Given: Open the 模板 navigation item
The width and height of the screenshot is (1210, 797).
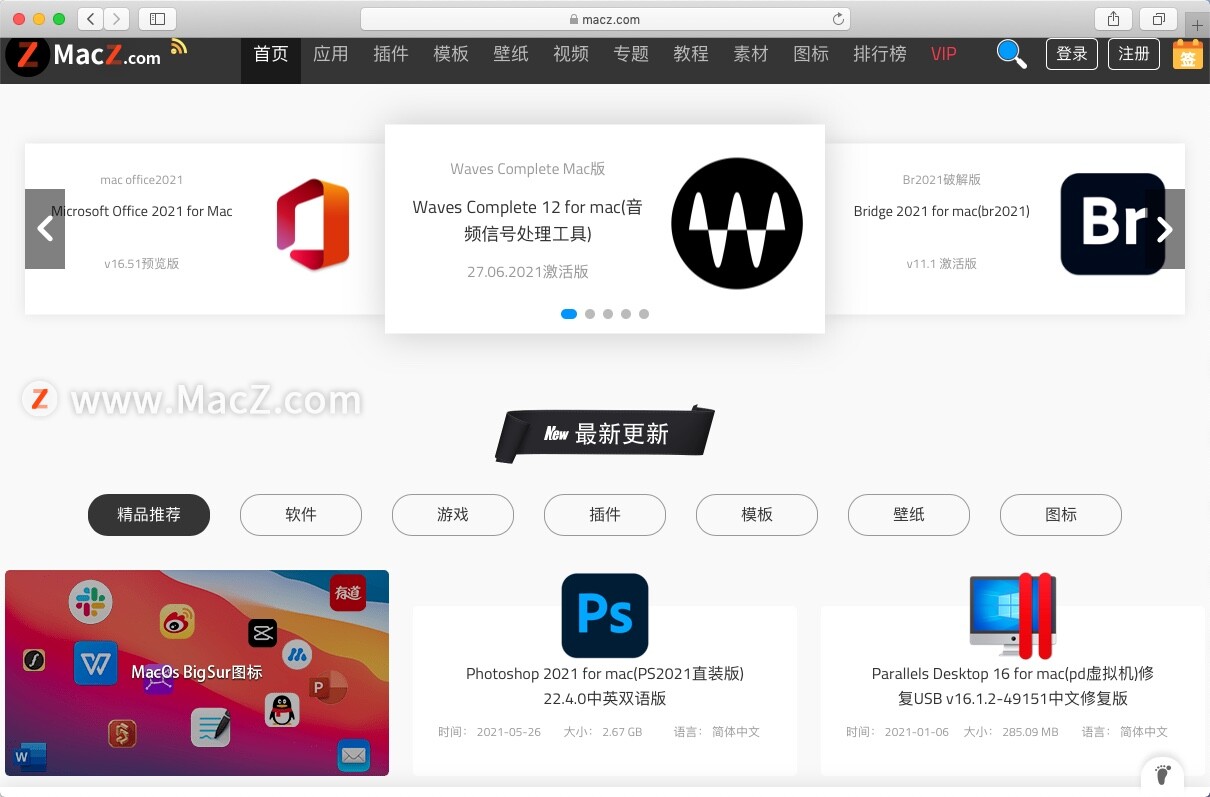Looking at the screenshot, I should coord(451,54).
